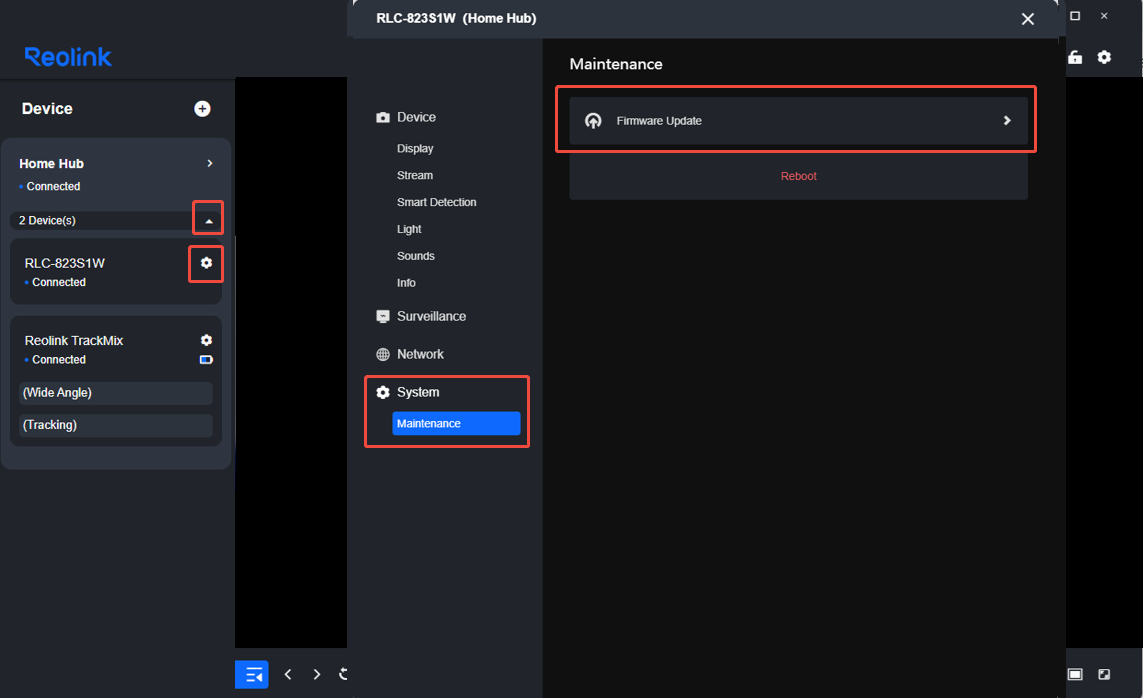This screenshot has width=1143, height=698.
Task: Open the Light settings page
Action: [x=409, y=230]
